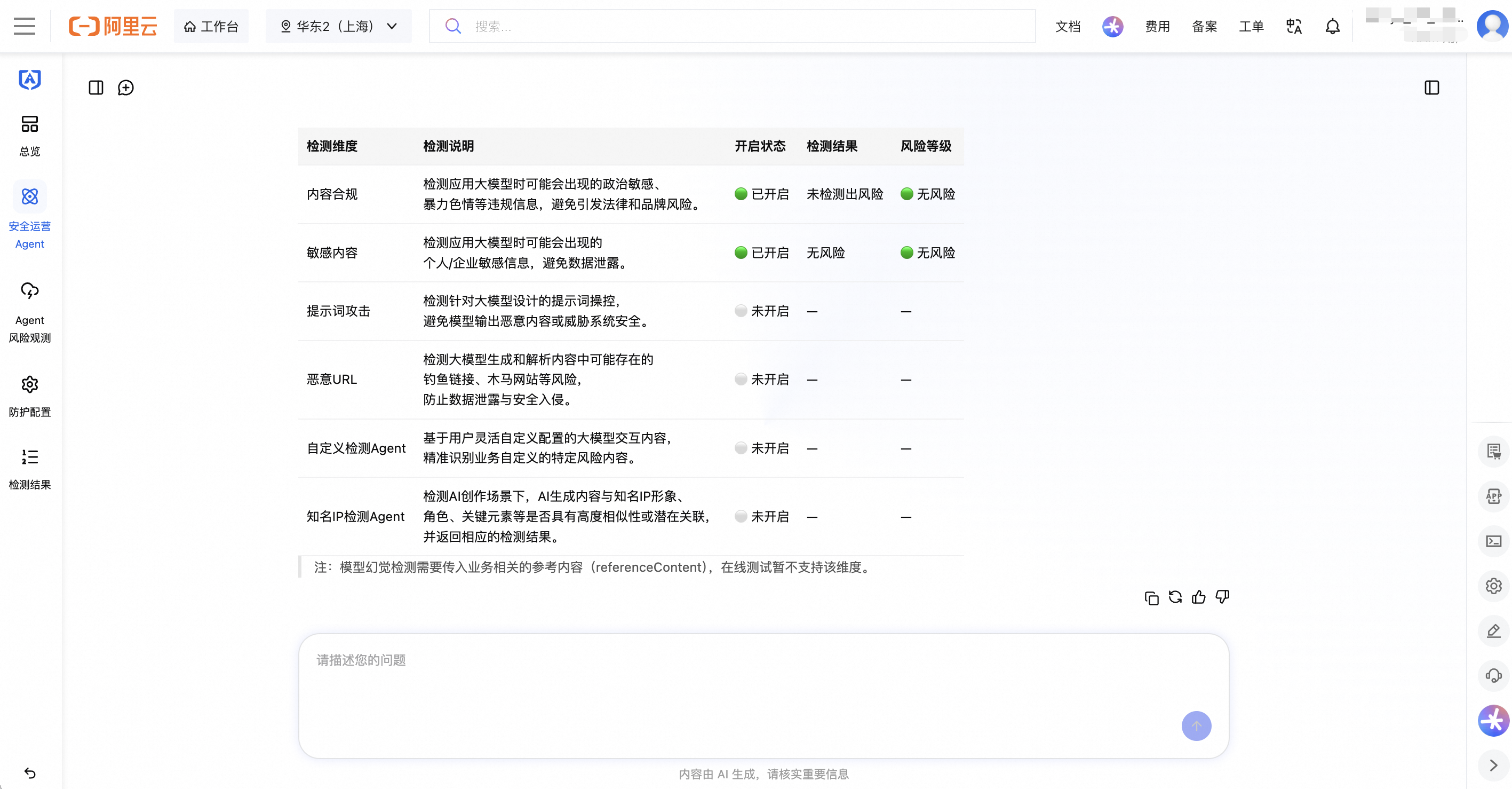Open the 费用 menu
1512x789 pixels.
point(1158,27)
